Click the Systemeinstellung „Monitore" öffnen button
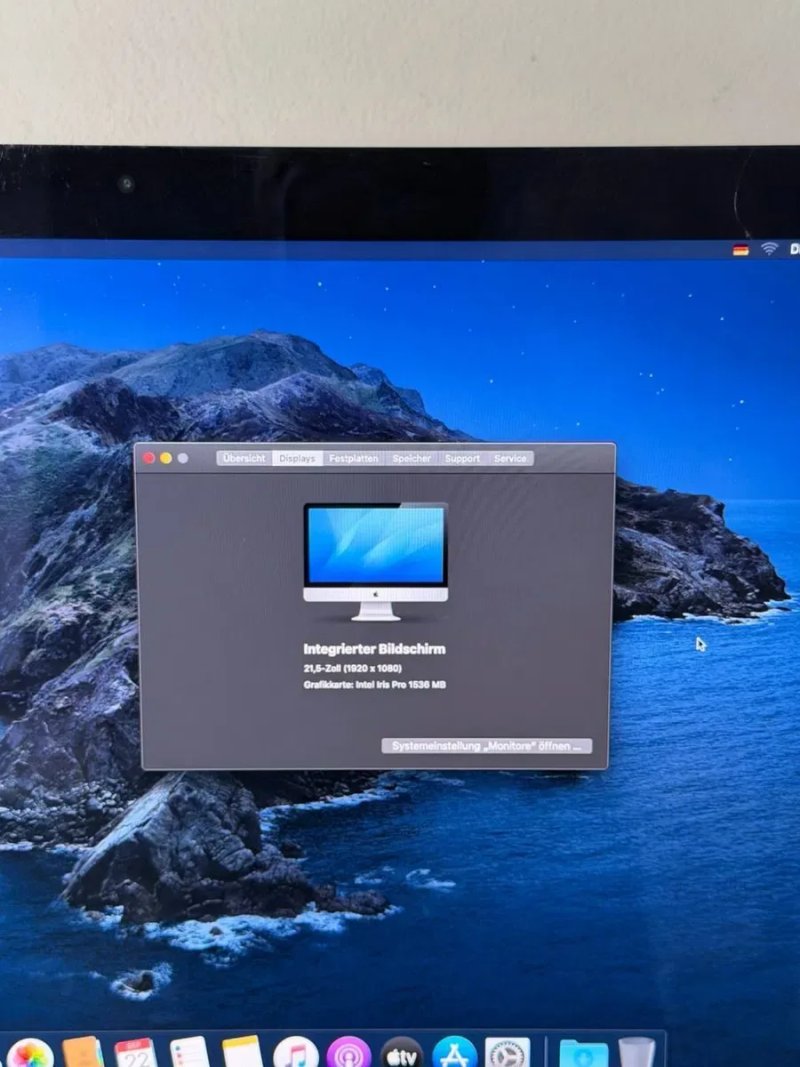The height and width of the screenshot is (1067, 800). point(486,746)
